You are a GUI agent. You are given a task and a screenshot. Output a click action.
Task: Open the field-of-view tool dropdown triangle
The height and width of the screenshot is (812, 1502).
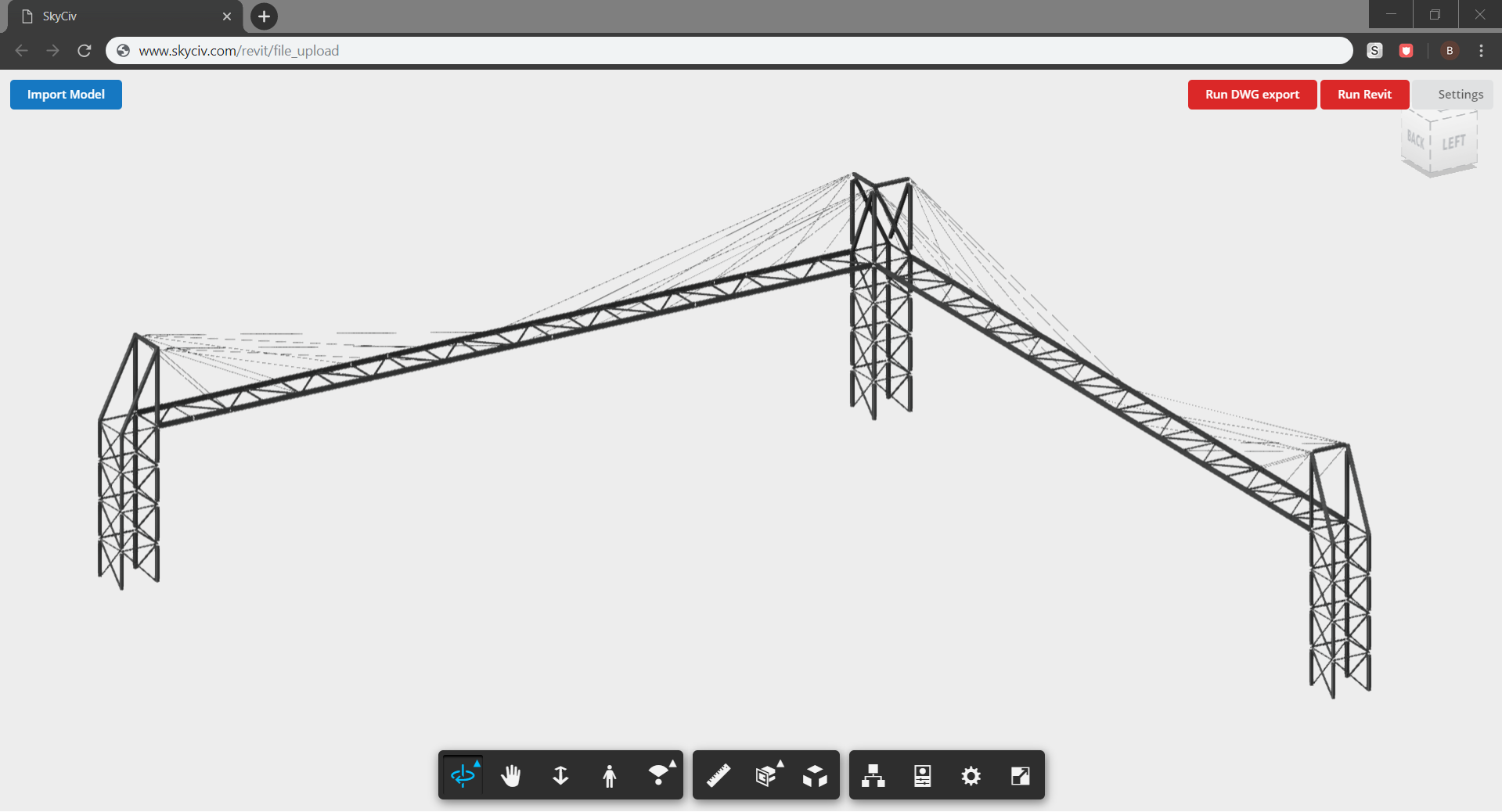click(672, 764)
